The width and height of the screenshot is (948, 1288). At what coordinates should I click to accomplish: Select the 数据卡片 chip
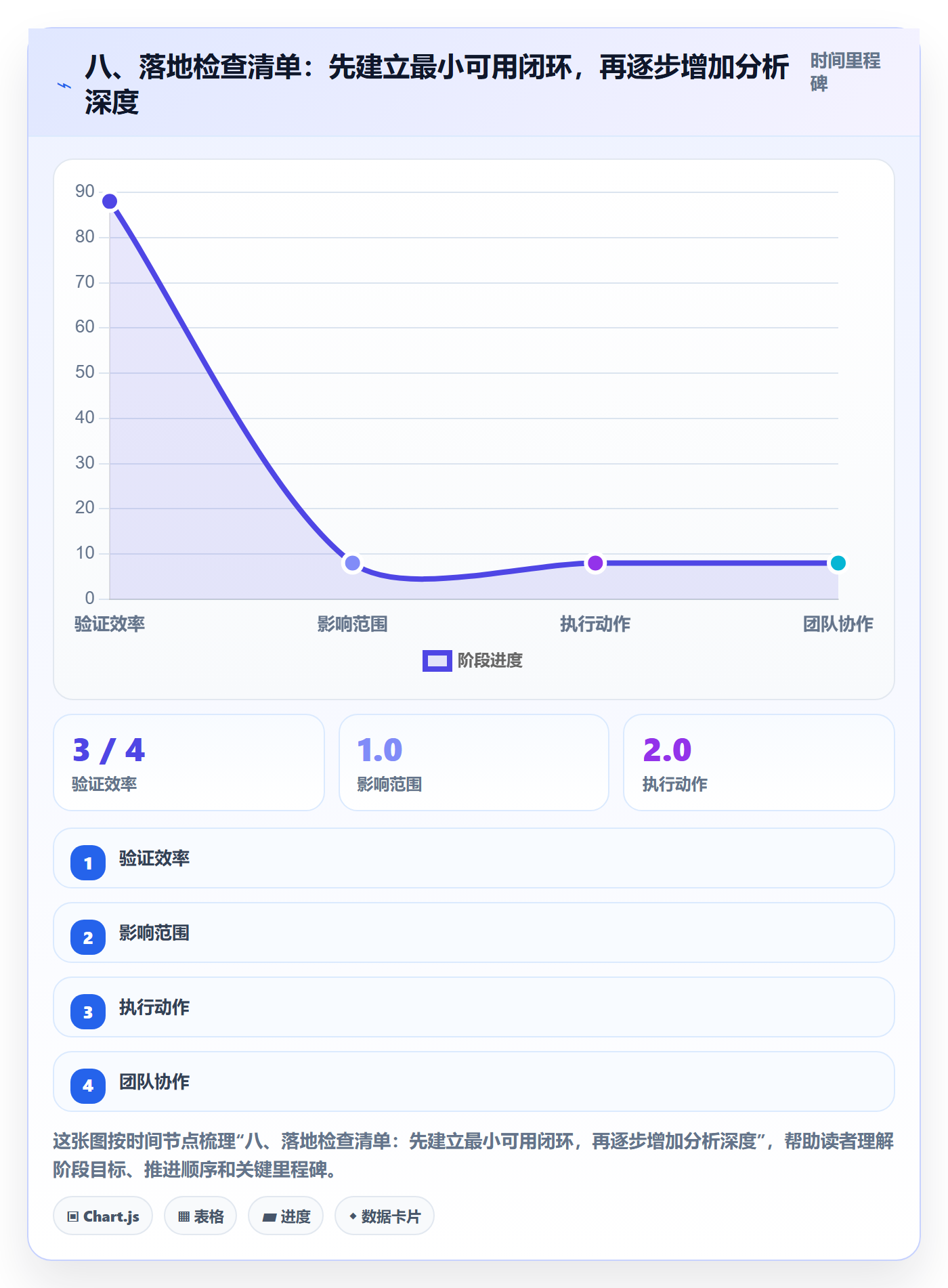tap(385, 1216)
